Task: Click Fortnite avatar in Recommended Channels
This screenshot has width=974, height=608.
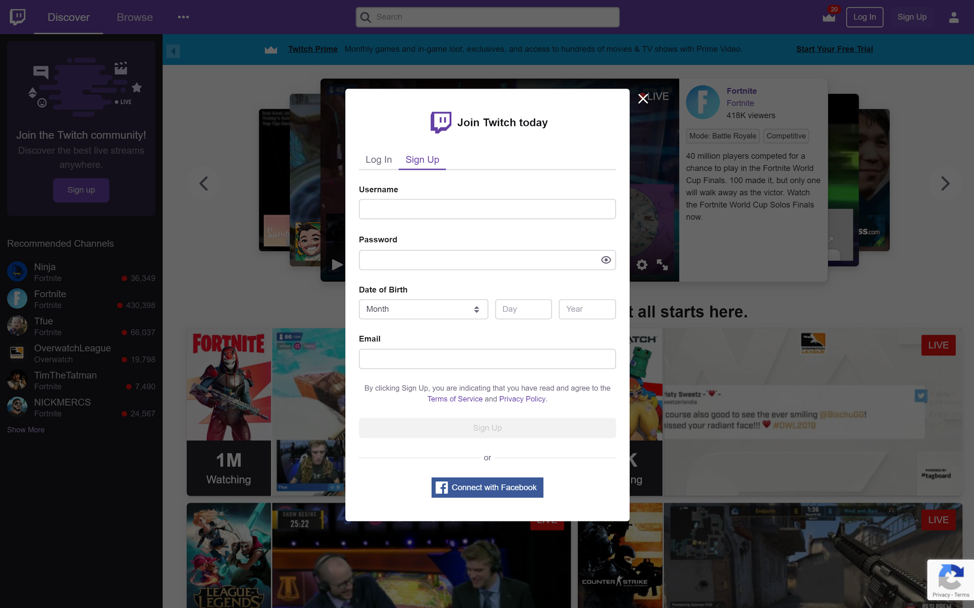Action: pyautogui.click(x=17, y=299)
